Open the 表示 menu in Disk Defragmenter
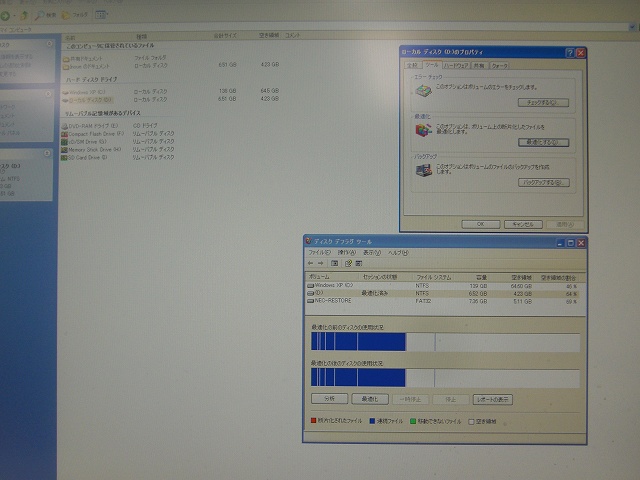640x480 pixels. (371, 253)
